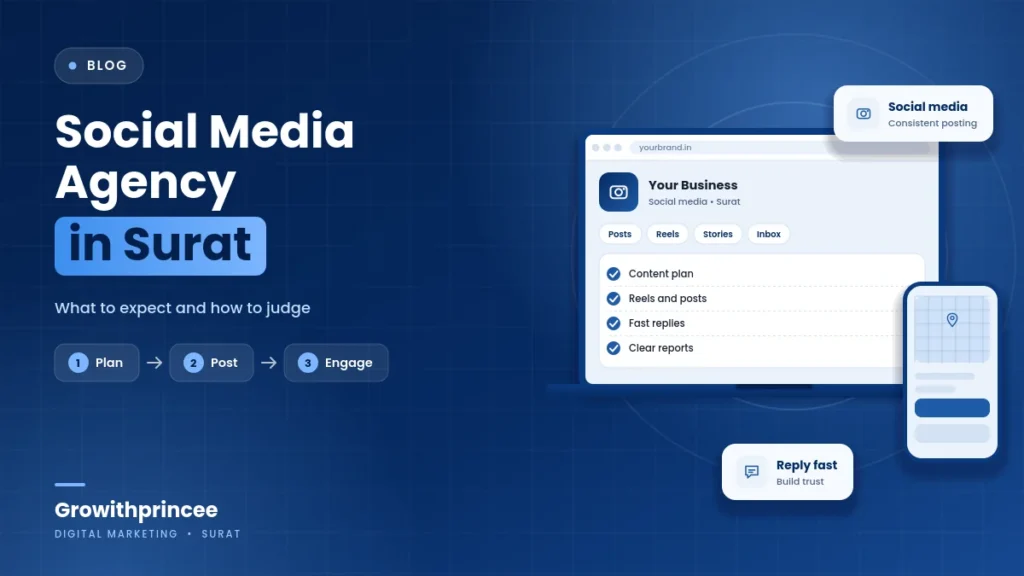Open the Stories tab

(x=718, y=234)
